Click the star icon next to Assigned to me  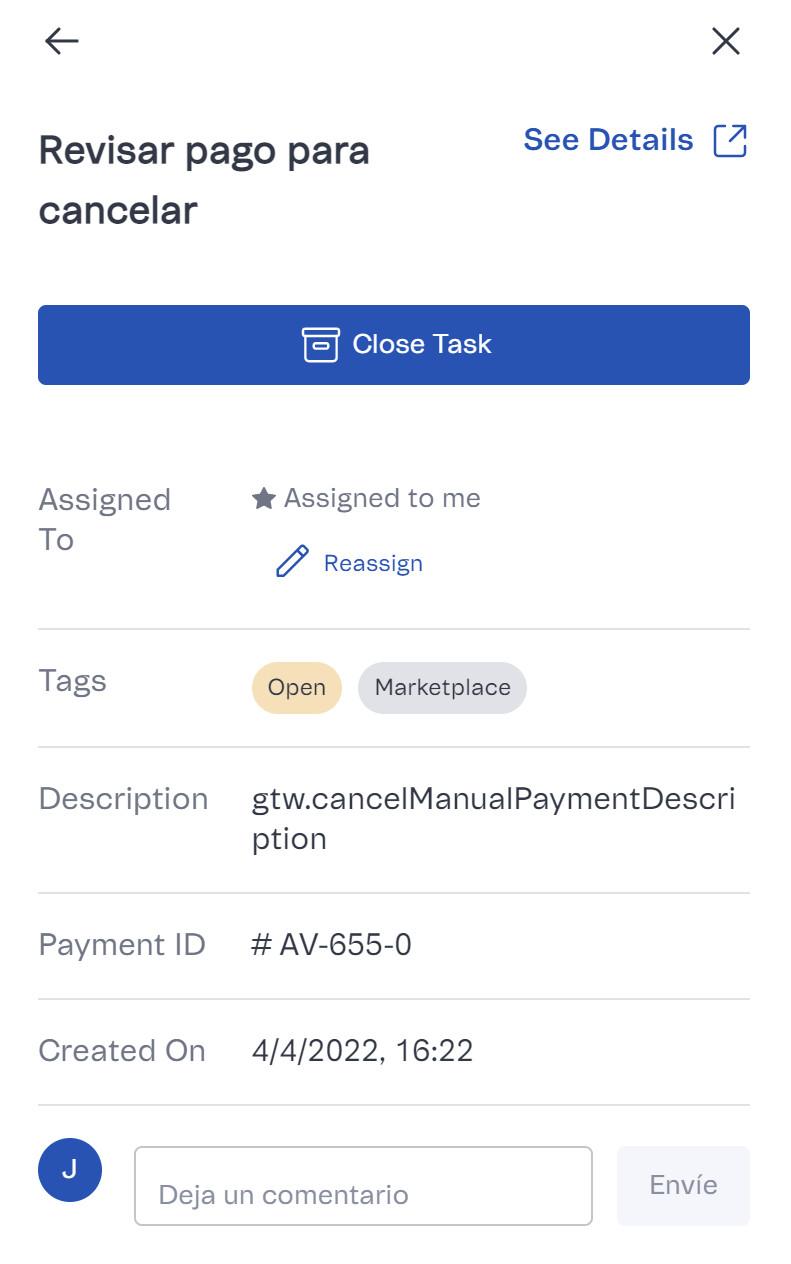point(264,498)
